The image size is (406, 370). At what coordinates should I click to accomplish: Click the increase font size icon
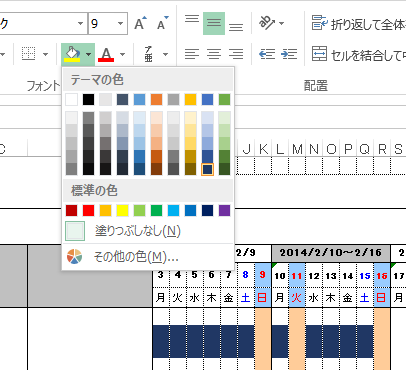pyautogui.click(x=140, y=23)
